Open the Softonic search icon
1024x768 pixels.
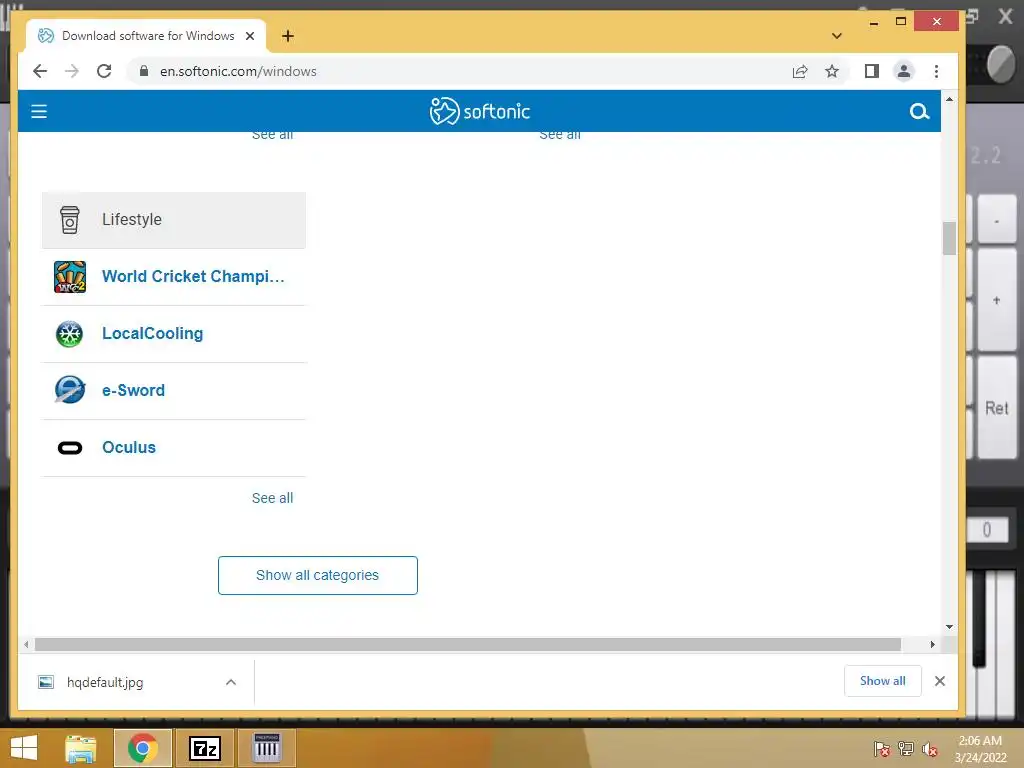919,112
